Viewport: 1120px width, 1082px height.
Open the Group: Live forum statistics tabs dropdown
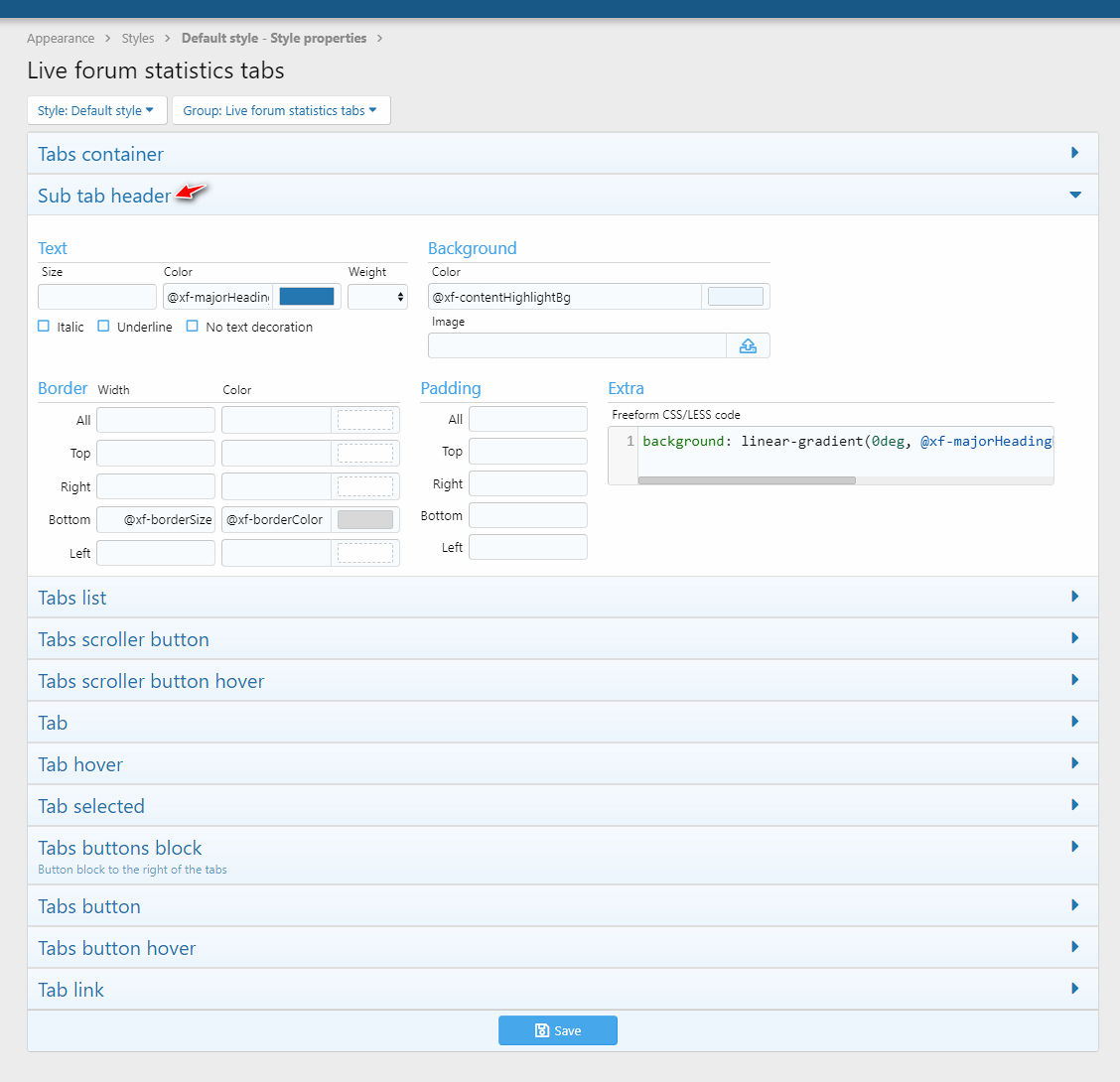click(280, 110)
